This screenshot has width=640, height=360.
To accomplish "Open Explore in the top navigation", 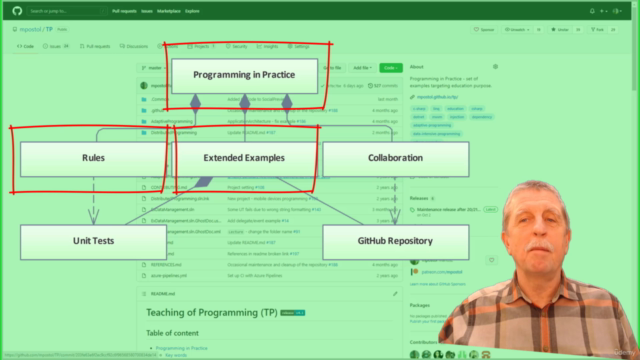I will point(192,11).
